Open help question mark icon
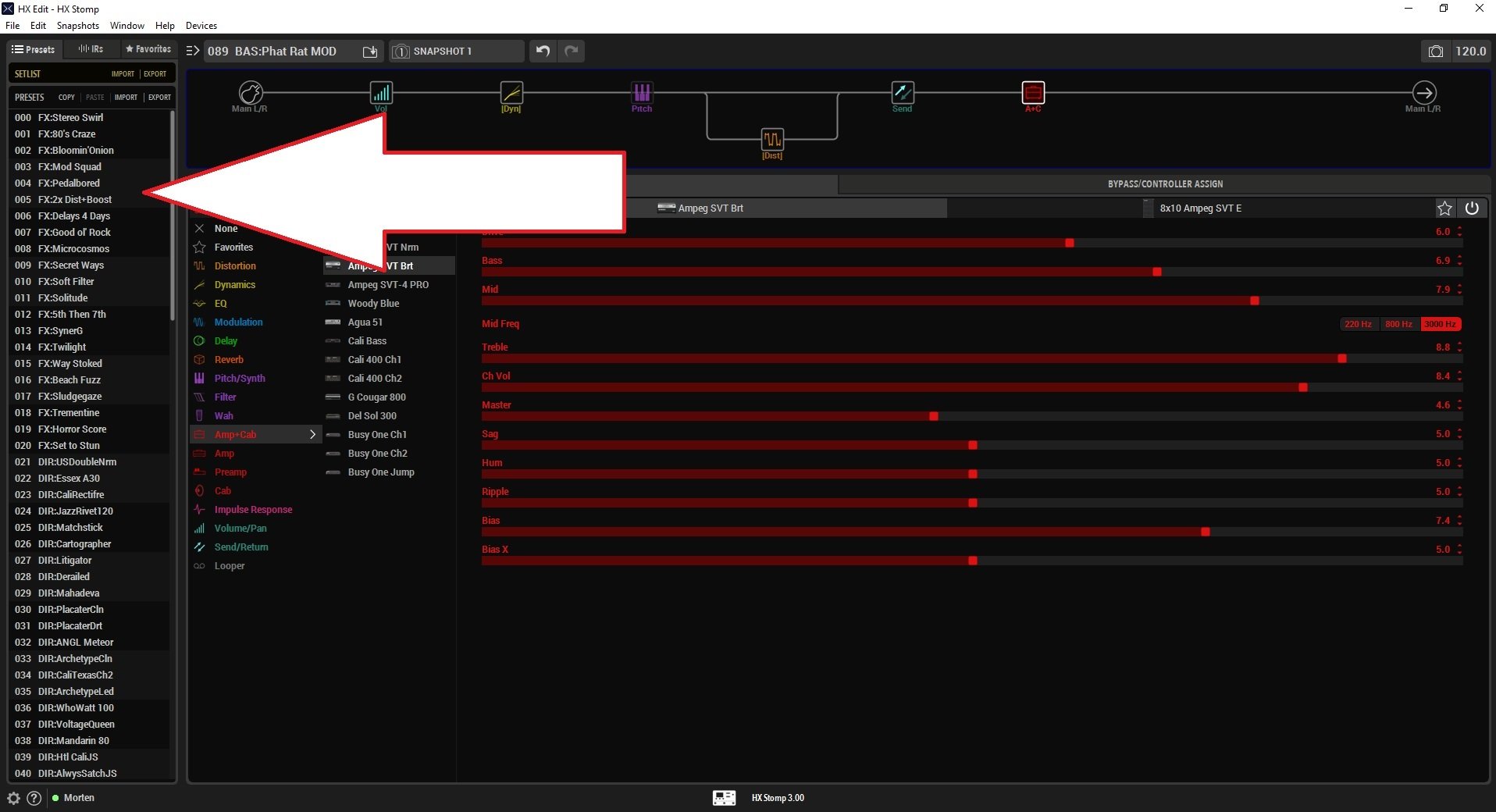The image size is (1496, 812). 34,798
